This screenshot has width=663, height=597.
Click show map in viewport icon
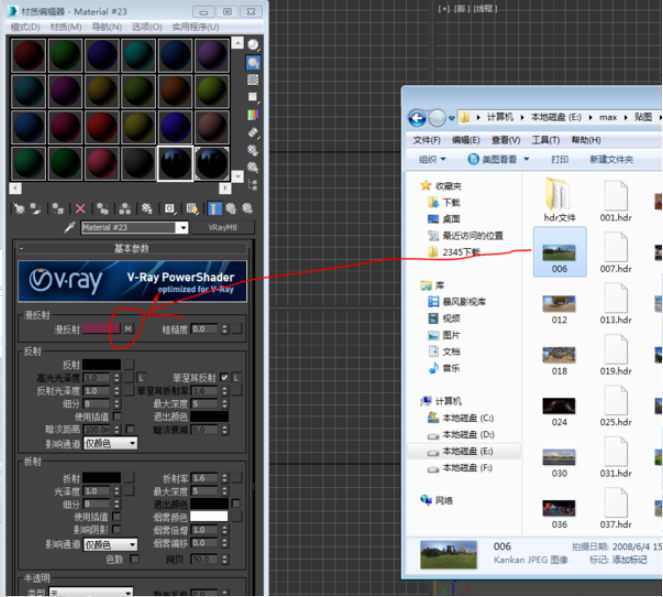point(192,208)
